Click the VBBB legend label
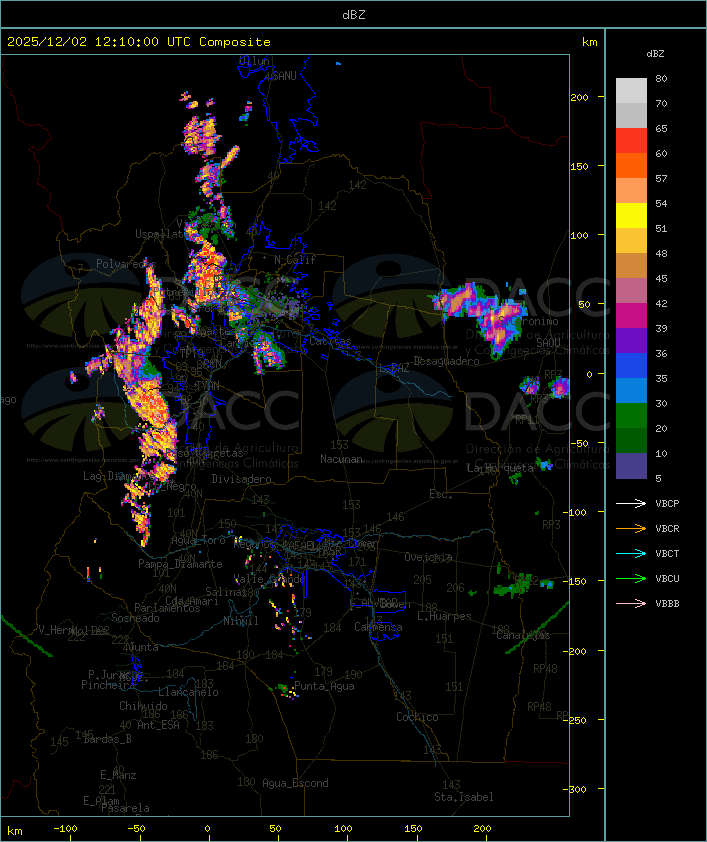This screenshot has height=842, width=707. [667, 604]
